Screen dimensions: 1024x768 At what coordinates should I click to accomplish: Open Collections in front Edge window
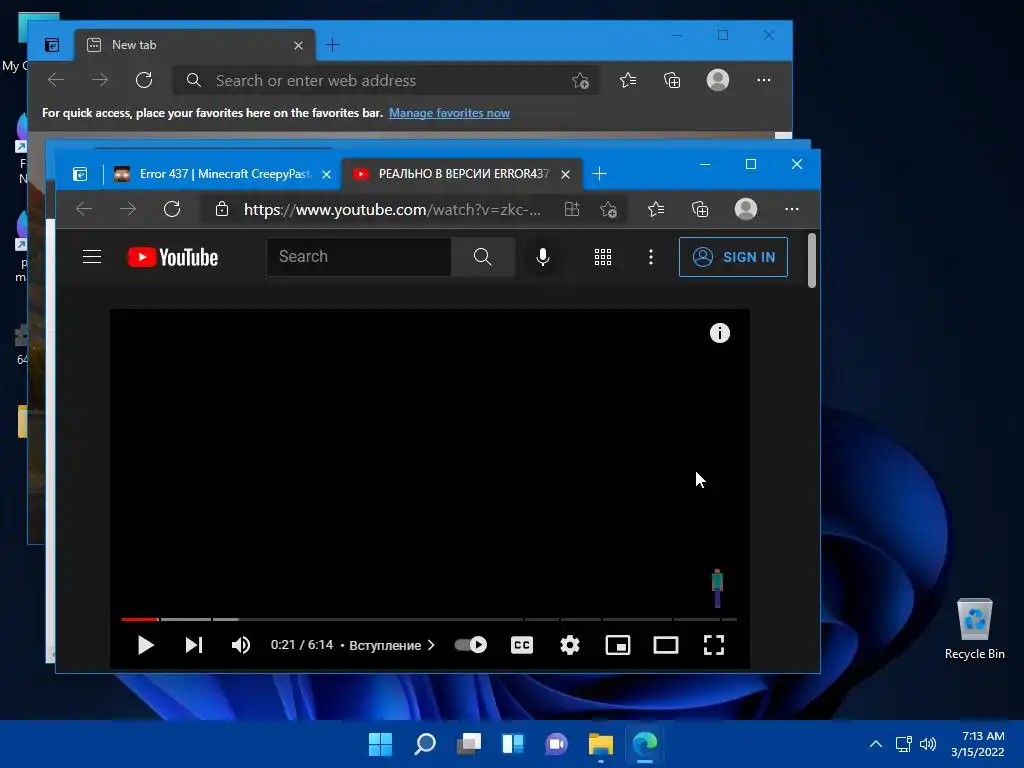coord(700,209)
